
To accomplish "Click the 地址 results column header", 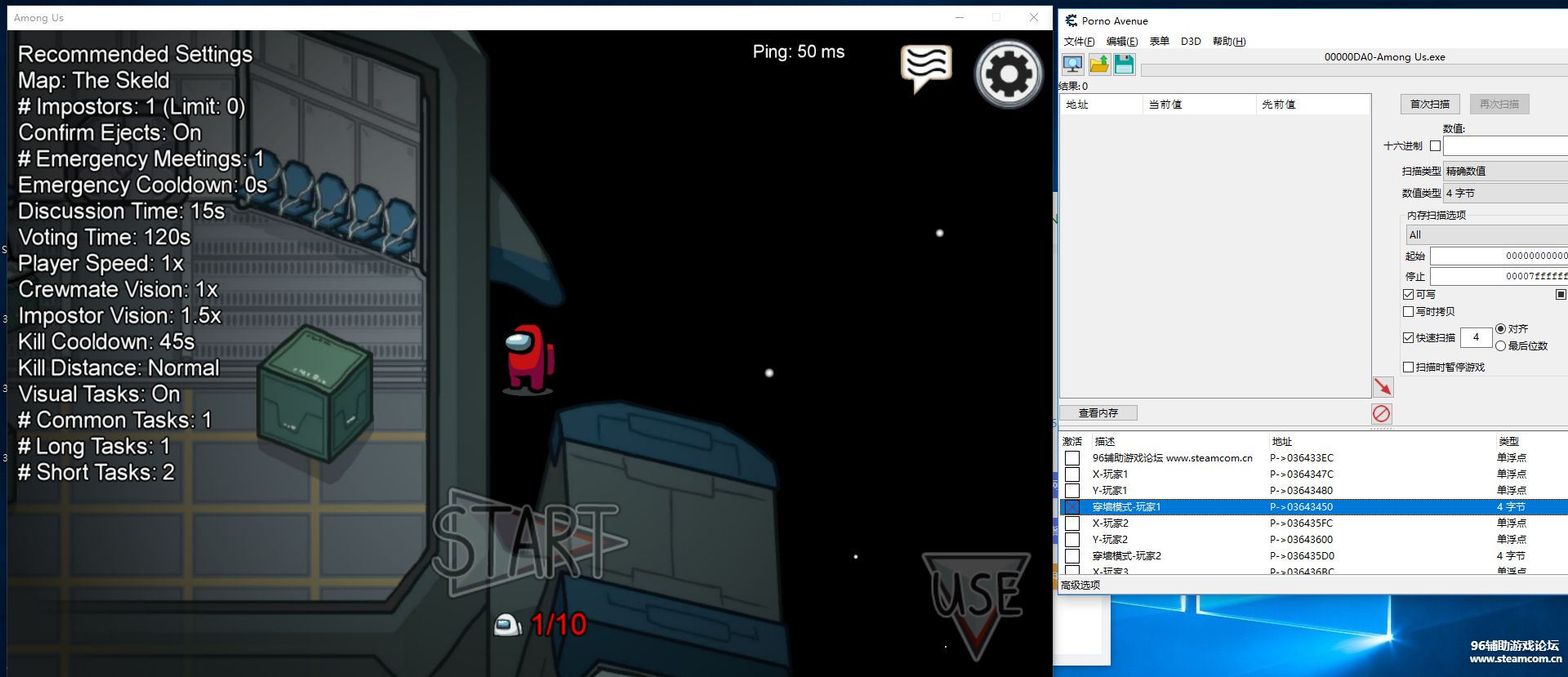I will (x=1101, y=105).
